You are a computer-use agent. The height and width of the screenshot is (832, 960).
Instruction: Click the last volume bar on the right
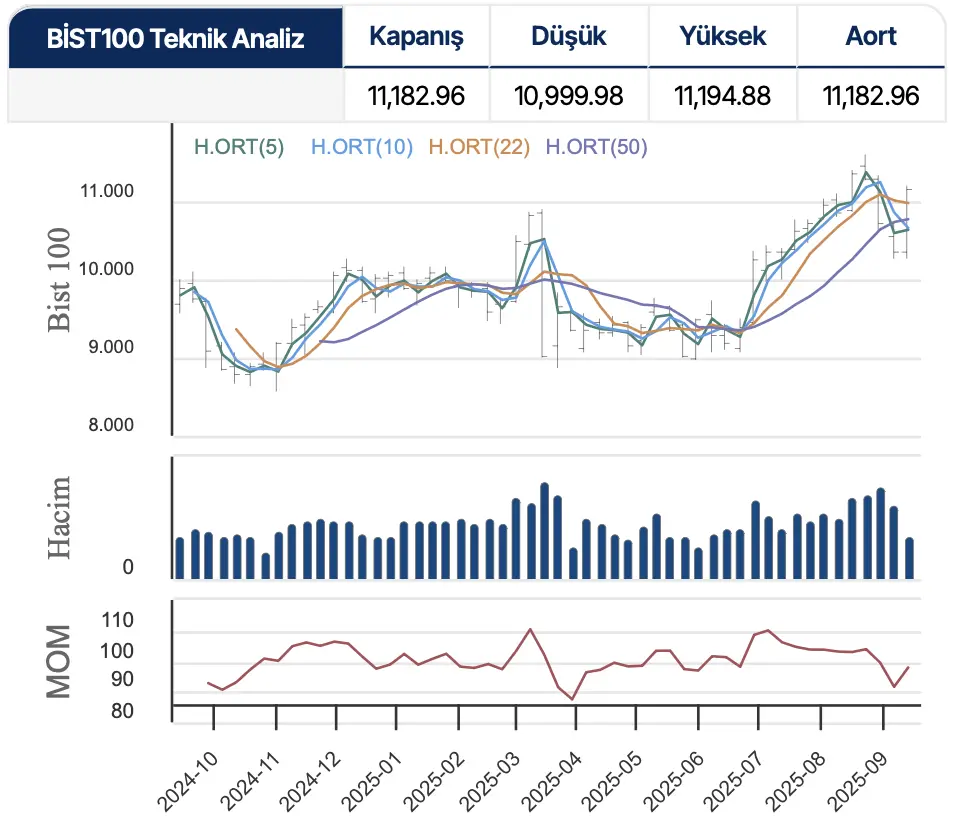909,558
